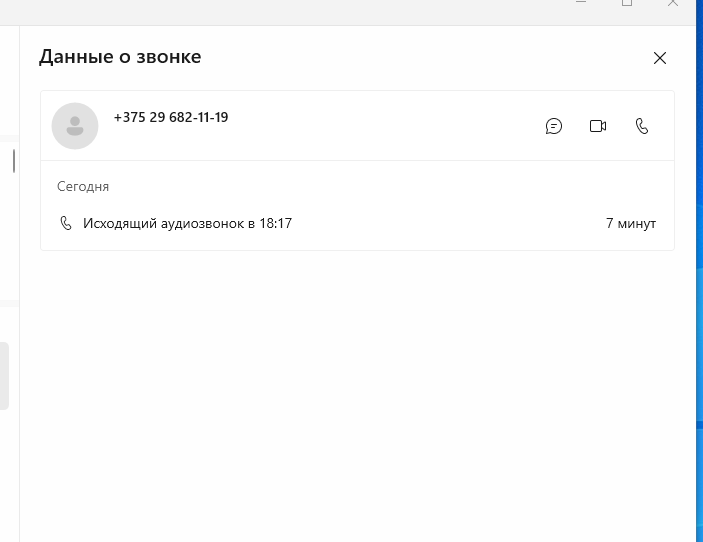The height and width of the screenshot is (542, 703).
Task: Click the left sidebar scrollbar thumb
Action: tap(14, 161)
